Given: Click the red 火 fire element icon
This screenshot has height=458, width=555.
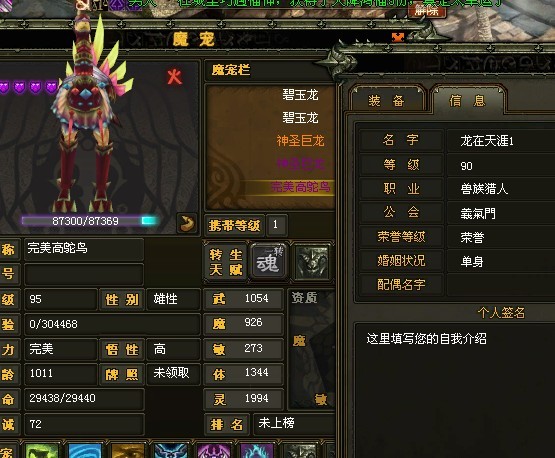Looking at the screenshot, I should pyautogui.click(x=174, y=77).
